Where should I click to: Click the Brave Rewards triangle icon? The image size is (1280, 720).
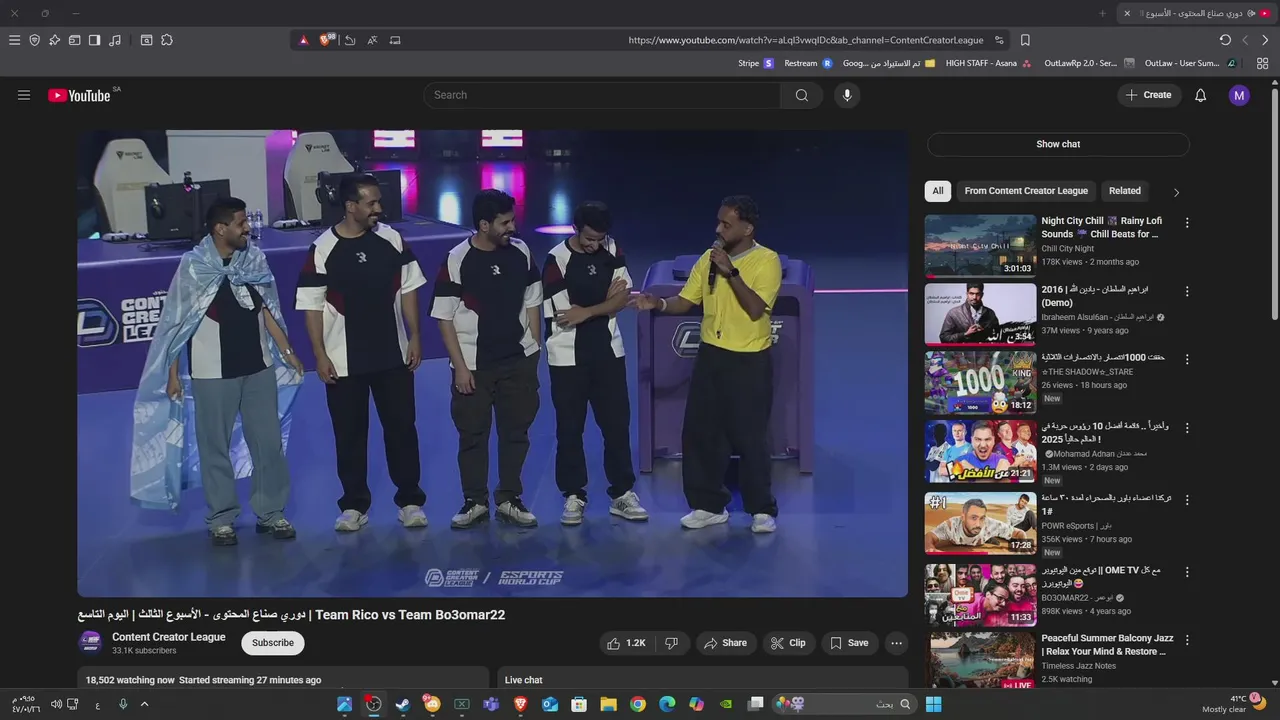(304, 40)
